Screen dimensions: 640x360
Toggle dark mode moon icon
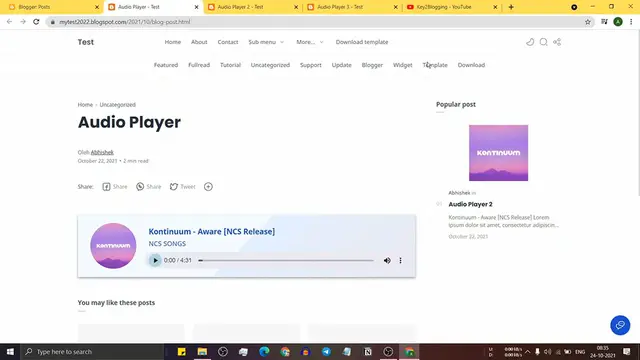click(530, 42)
